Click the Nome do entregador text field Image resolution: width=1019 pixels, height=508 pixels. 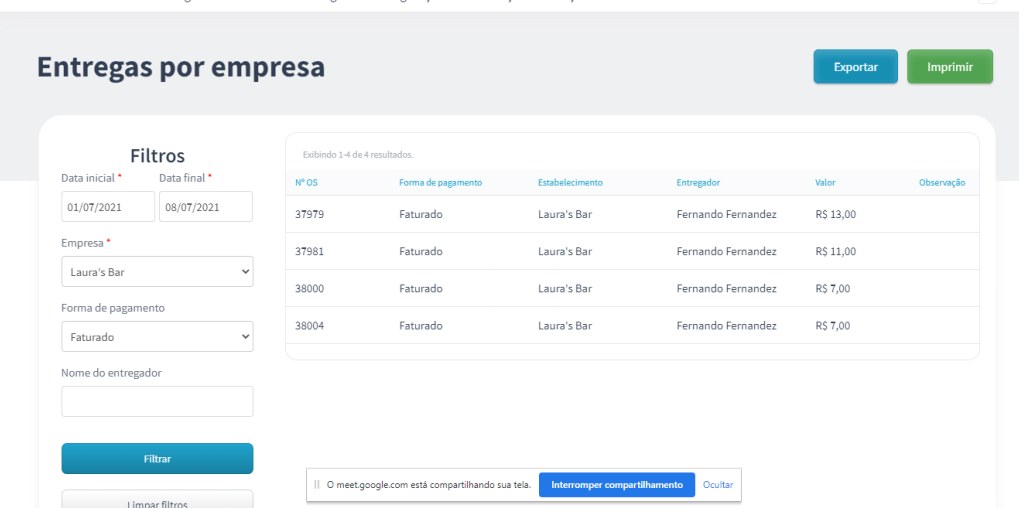click(x=157, y=401)
